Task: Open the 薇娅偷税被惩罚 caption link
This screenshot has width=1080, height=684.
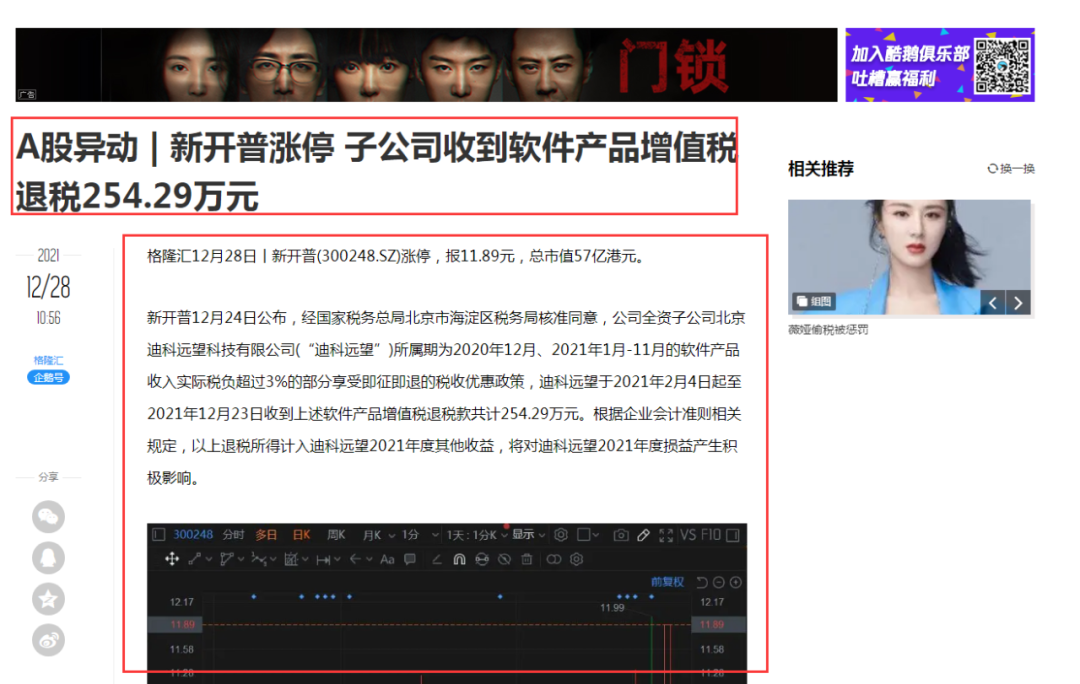Action: (x=828, y=330)
